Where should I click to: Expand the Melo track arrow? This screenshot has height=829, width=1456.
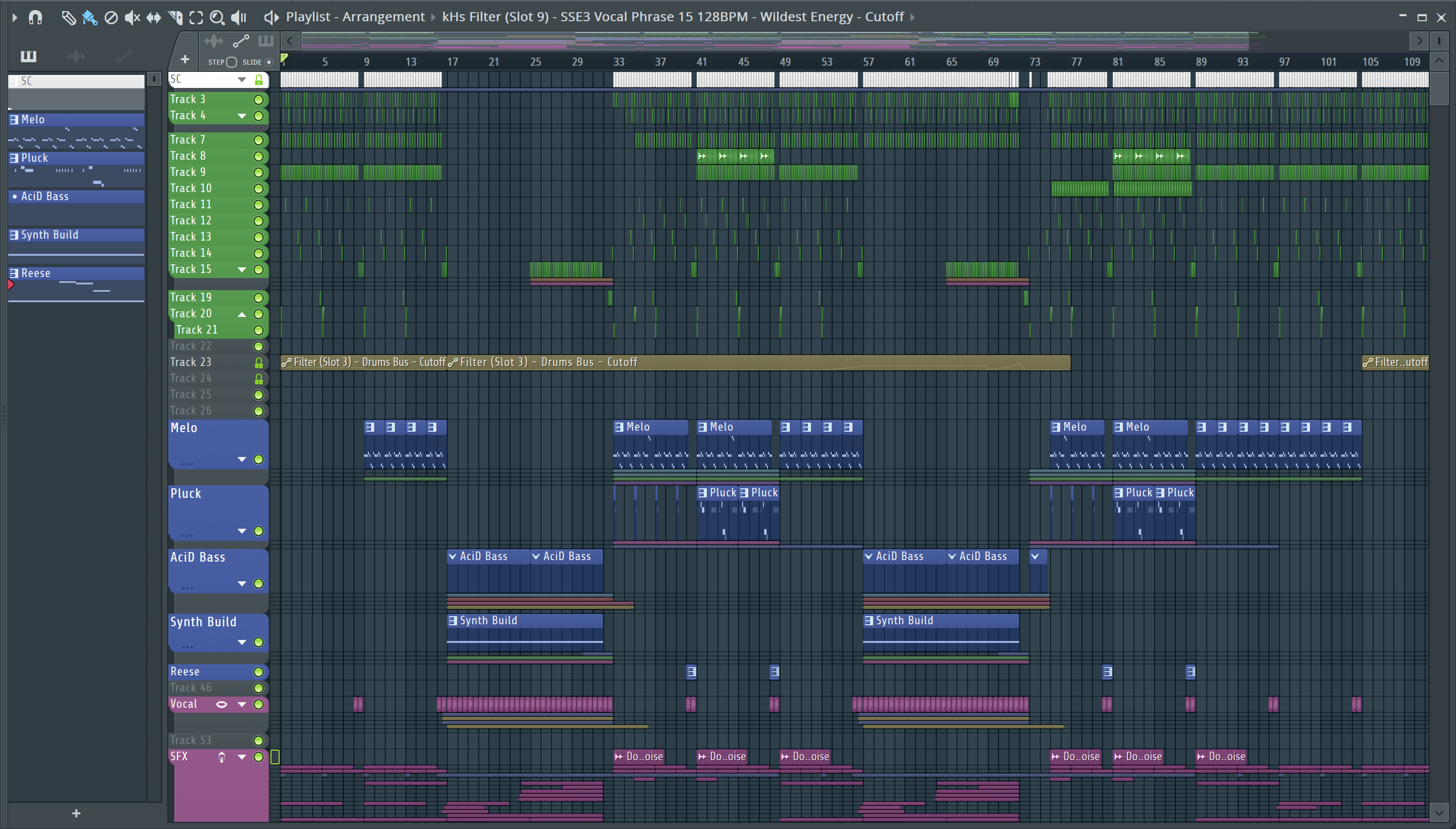tap(242, 459)
